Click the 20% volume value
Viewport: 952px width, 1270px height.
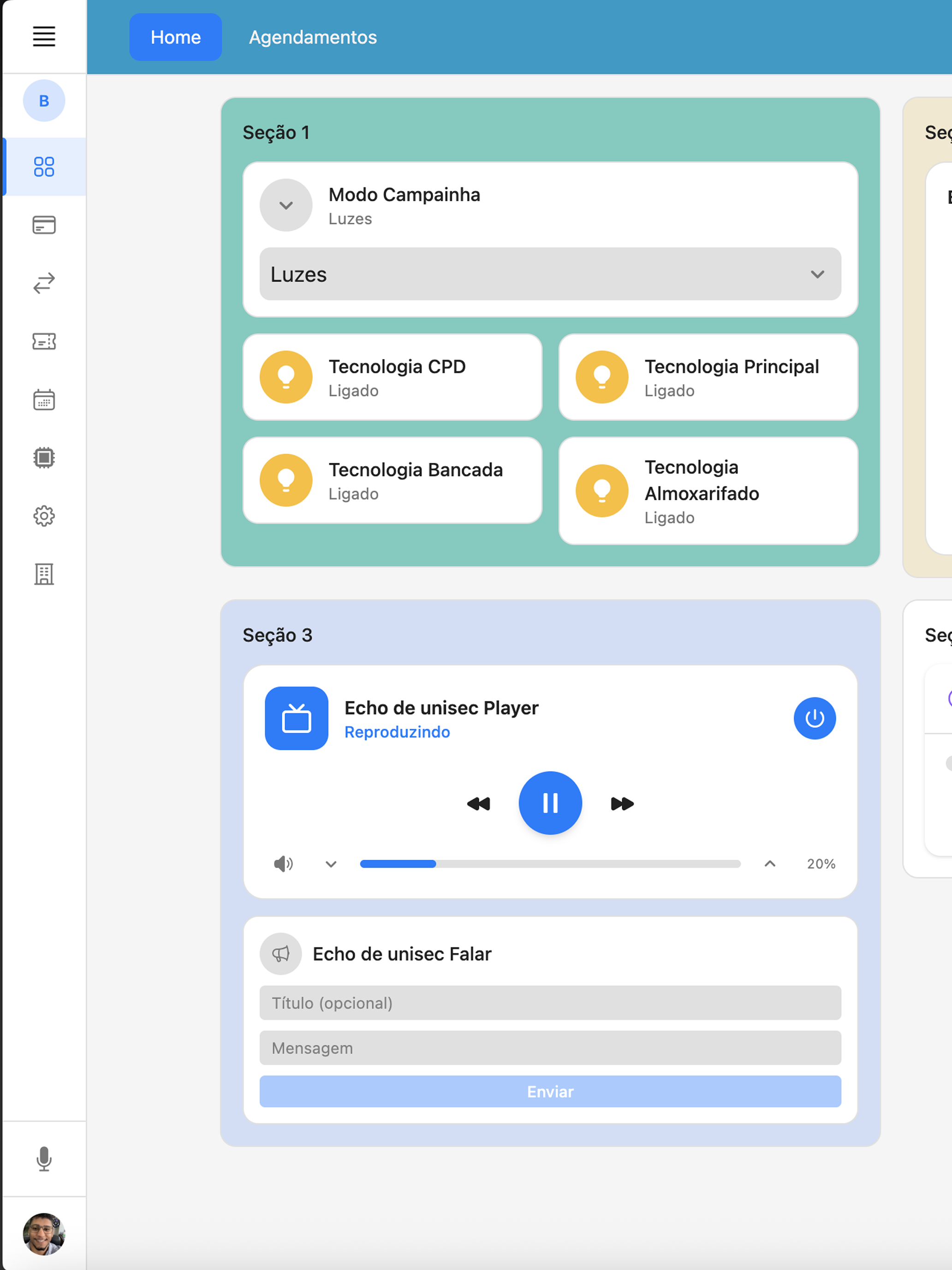click(x=821, y=863)
